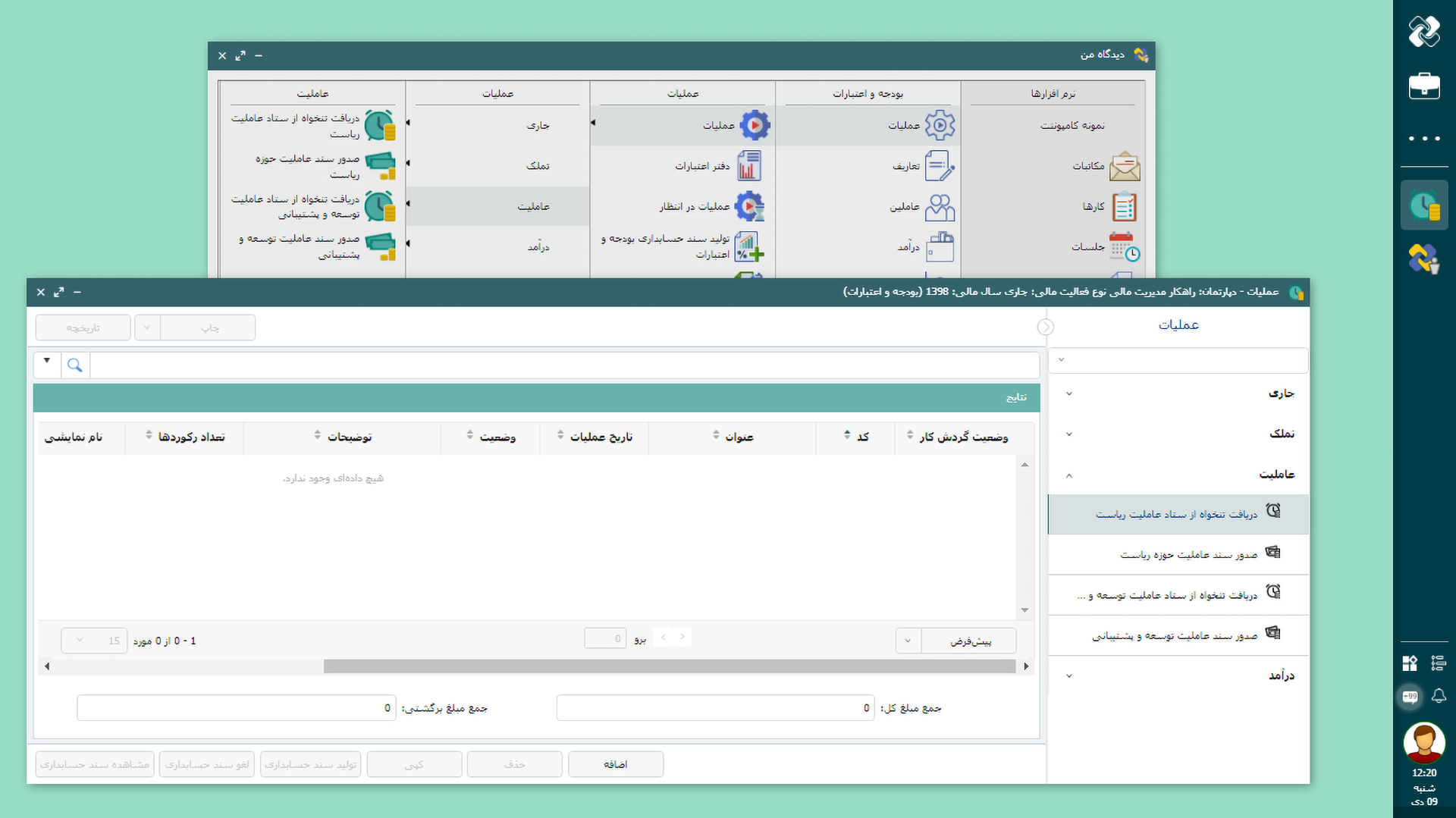Screen dimensions: 1456x818
Task: Open the جلسات calendar icon
Action: pyautogui.click(x=1124, y=247)
